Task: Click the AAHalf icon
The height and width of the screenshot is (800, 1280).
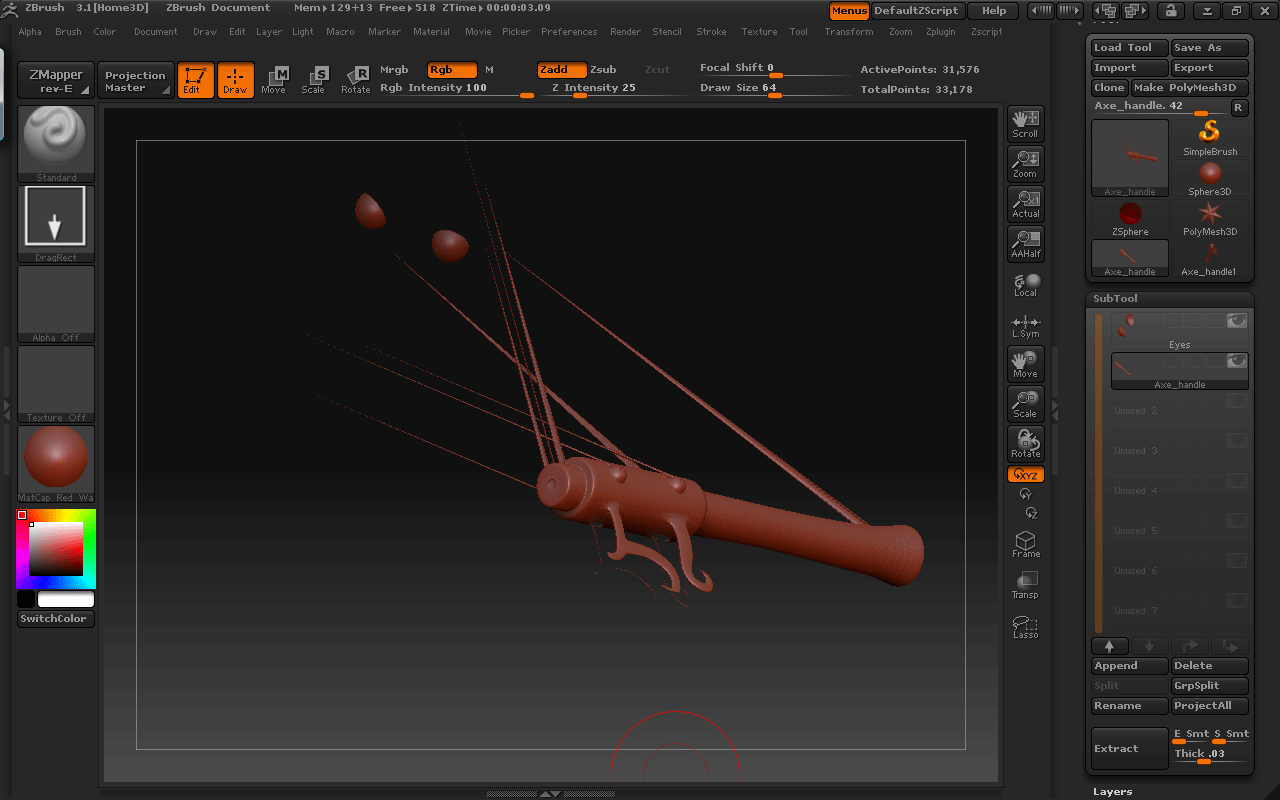Action: pyautogui.click(x=1025, y=243)
